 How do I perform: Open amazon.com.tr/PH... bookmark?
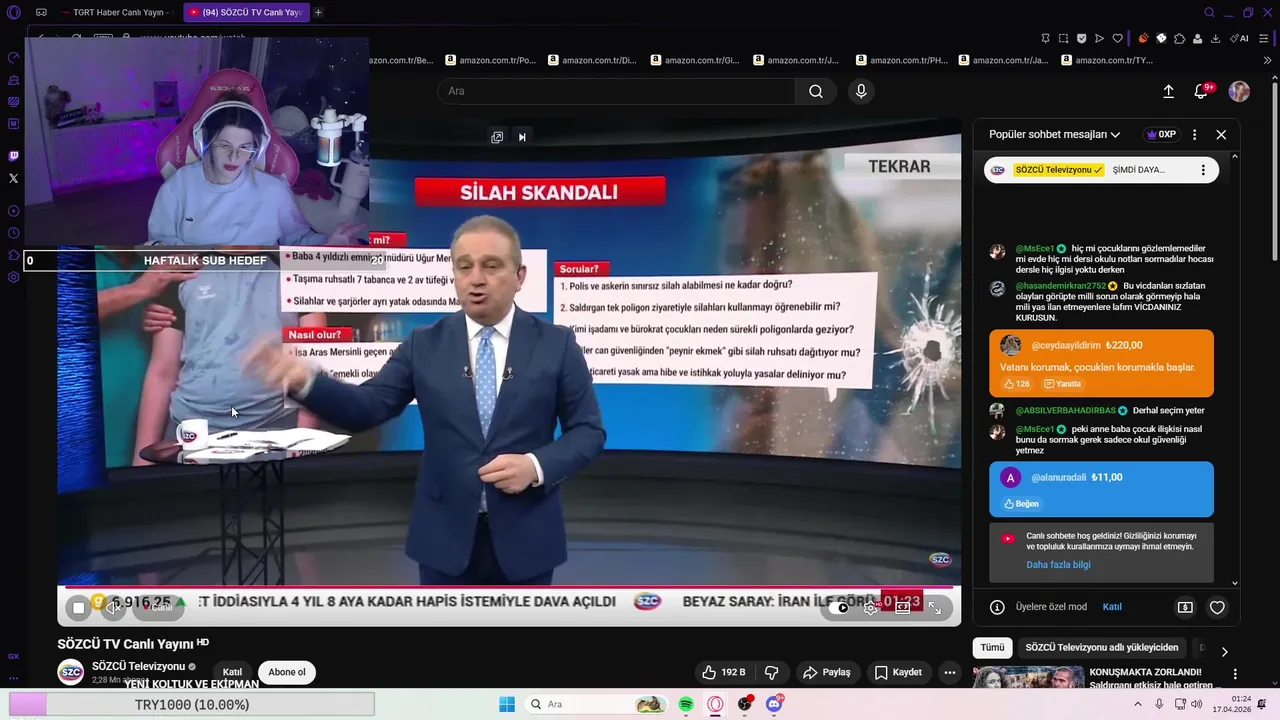tap(902, 60)
